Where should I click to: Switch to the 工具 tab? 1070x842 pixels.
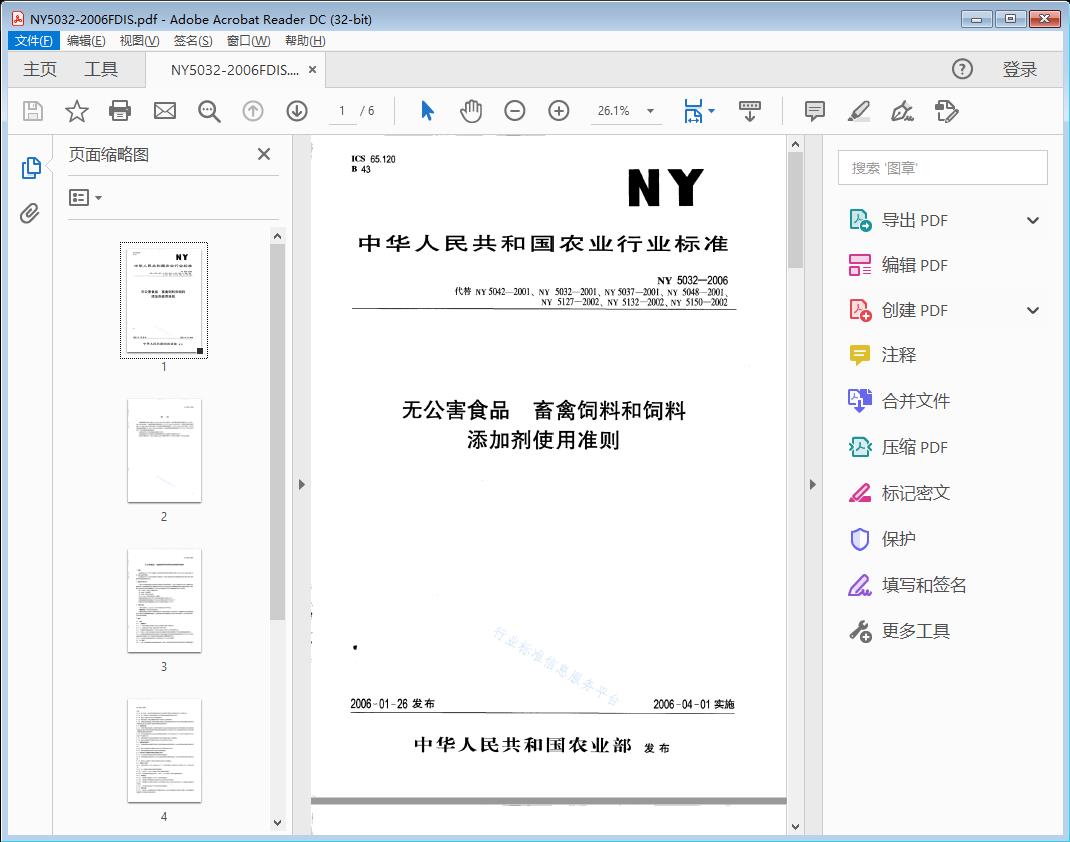(101, 69)
